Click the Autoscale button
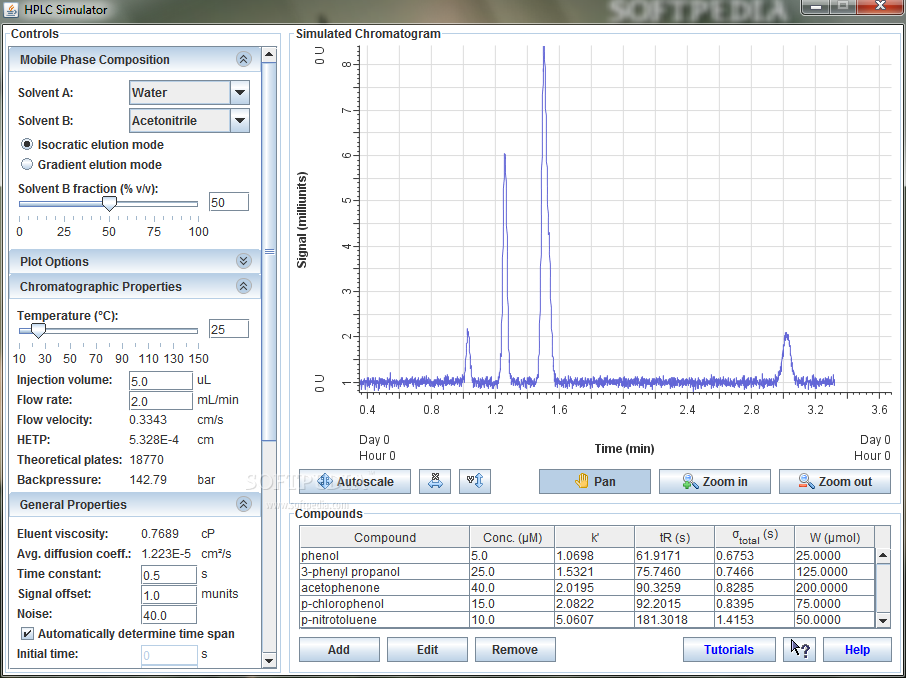This screenshot has height=678, width=906. (x=355, y=481)
